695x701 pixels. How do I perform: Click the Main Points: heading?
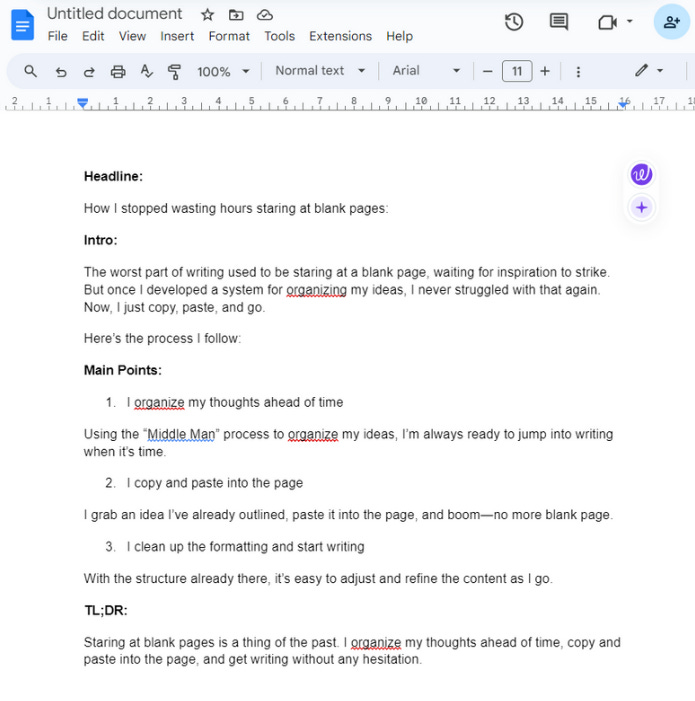tap(123, 370)
